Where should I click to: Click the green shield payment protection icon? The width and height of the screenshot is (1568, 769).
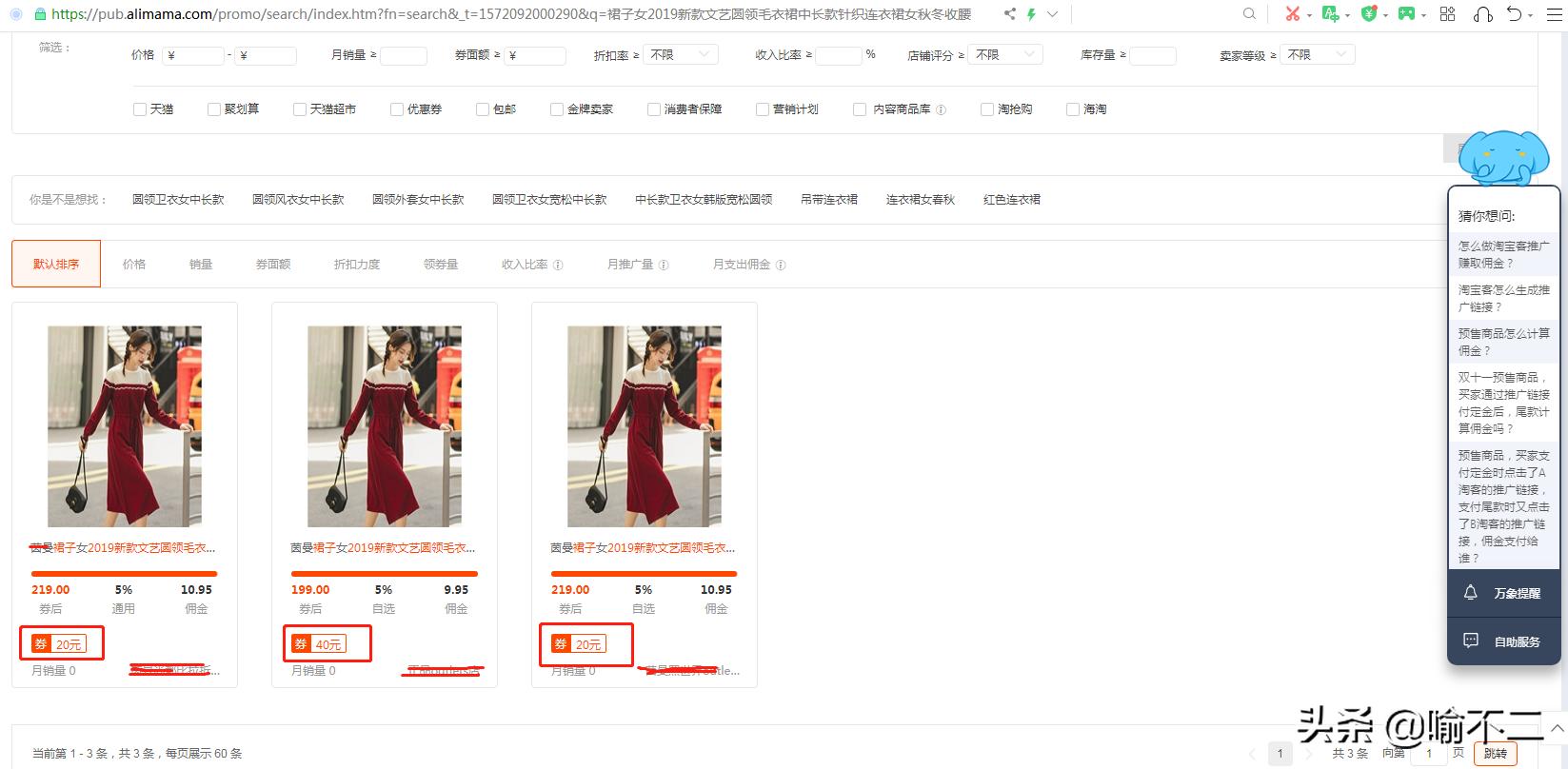[1369, 14]
